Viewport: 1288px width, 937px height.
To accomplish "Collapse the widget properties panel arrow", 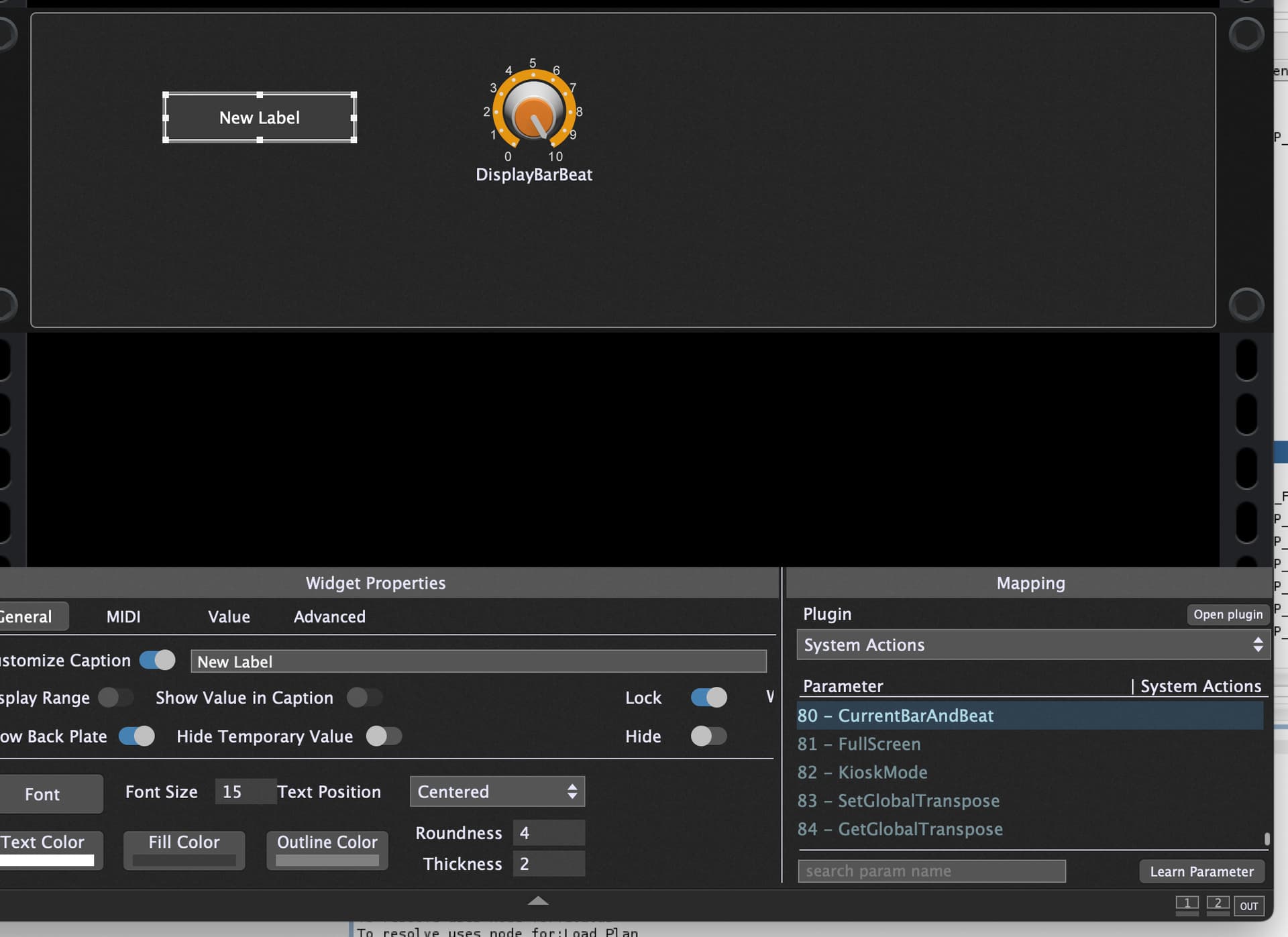I will pos(537,901).
